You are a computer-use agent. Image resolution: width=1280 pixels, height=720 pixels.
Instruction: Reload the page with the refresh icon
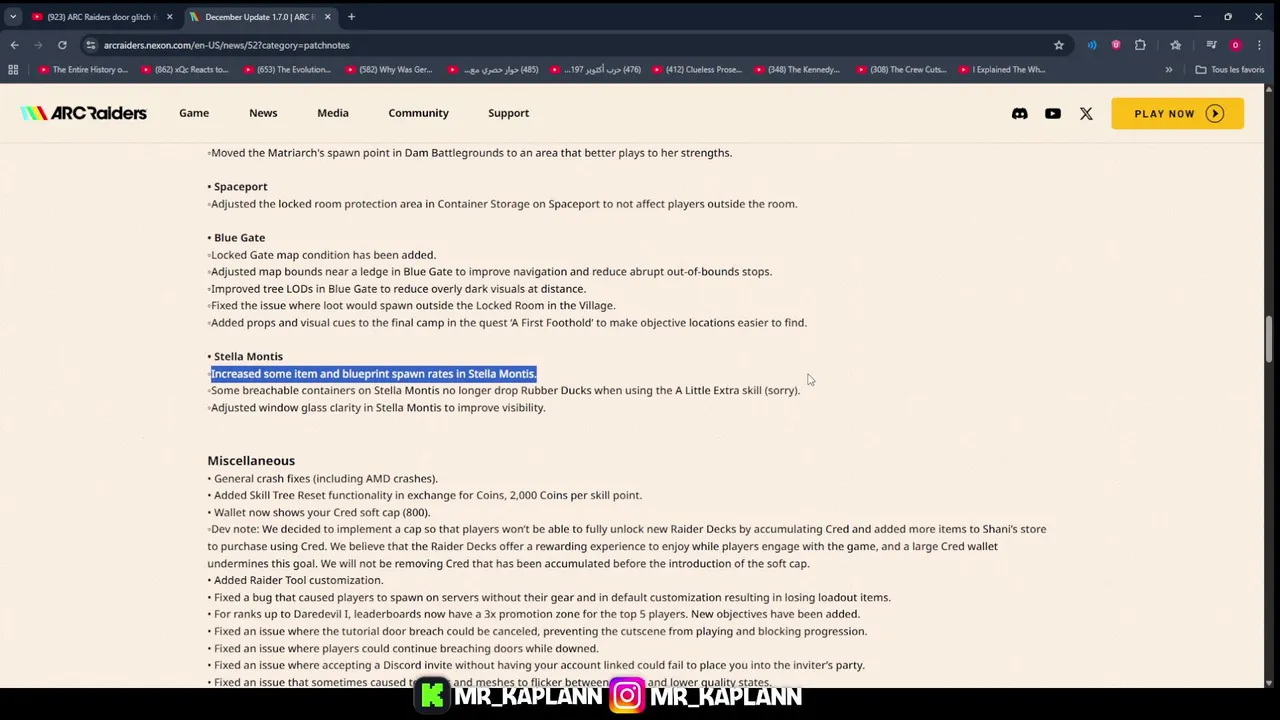(62, 45)
